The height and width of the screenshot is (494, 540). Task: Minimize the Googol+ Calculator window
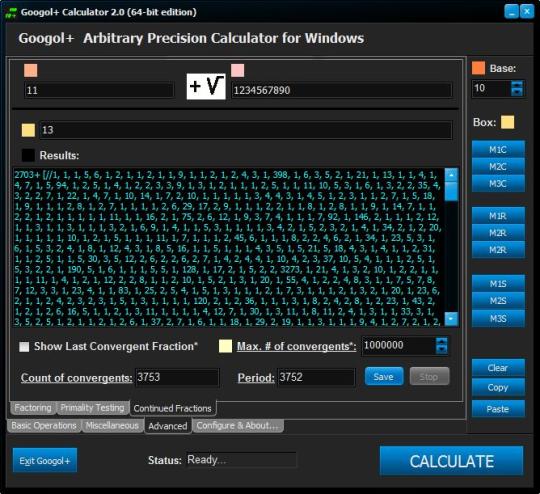pos(511,12)
